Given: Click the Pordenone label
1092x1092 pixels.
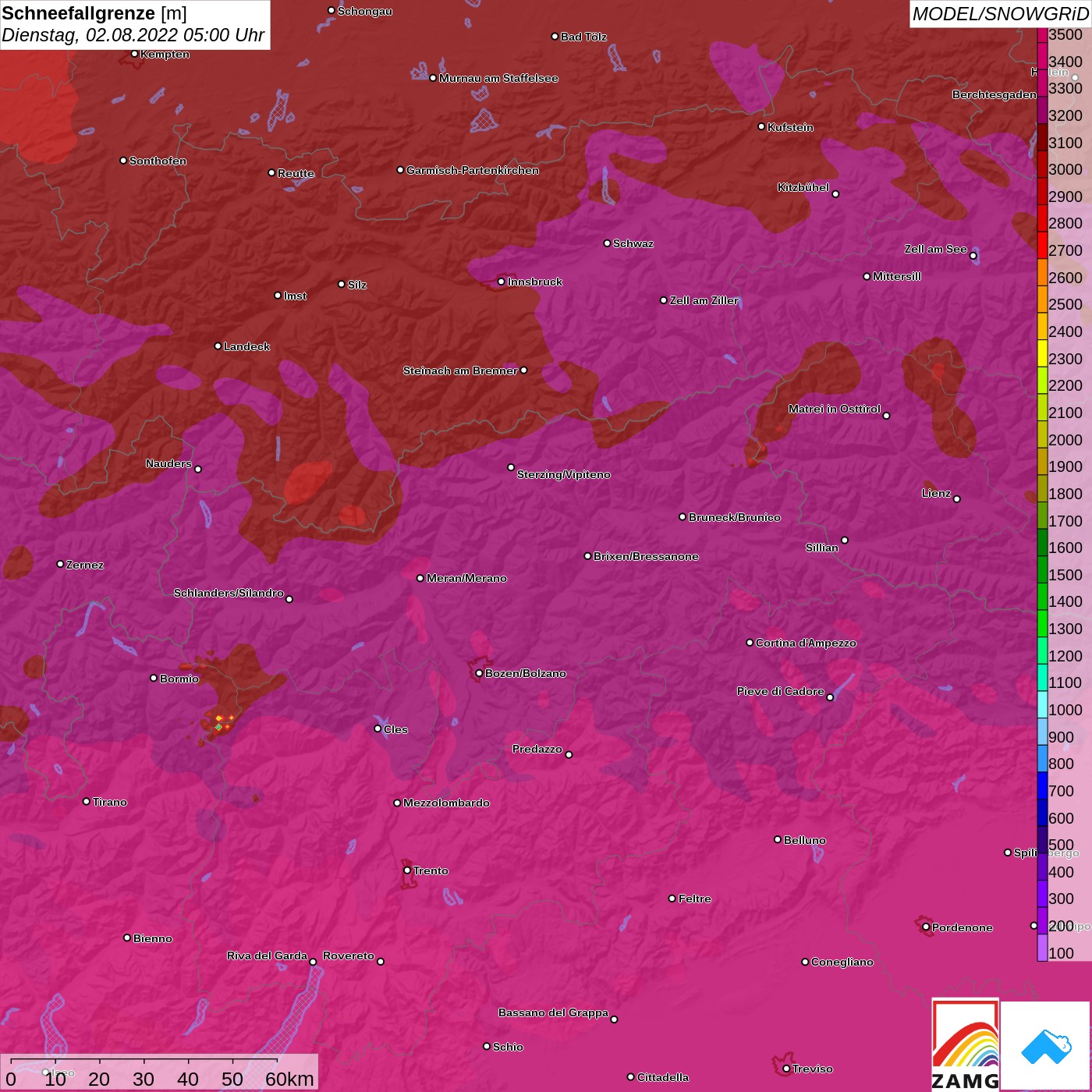Looking at the screenshot, I should pyautogui.click(x=963, y=927).
